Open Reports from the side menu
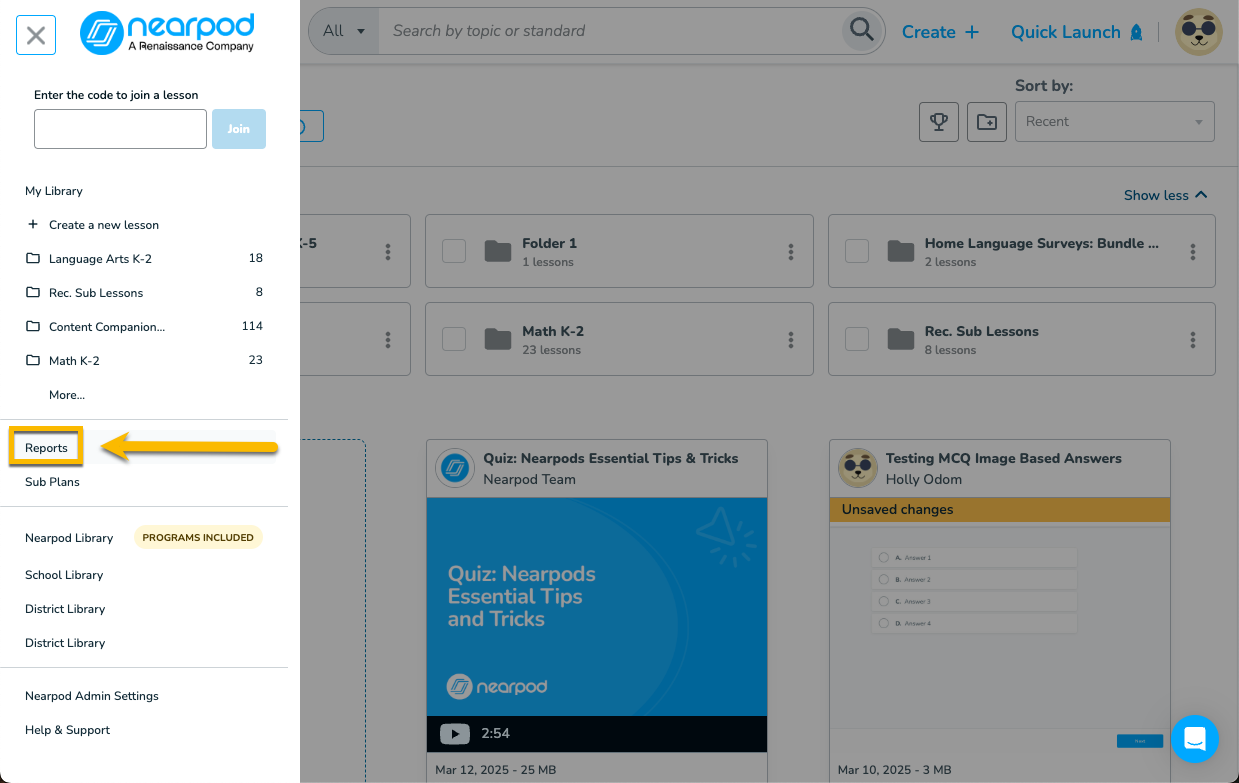This screenshot has width=1239, height=783. pyautogui.click(x=46, y=448)
